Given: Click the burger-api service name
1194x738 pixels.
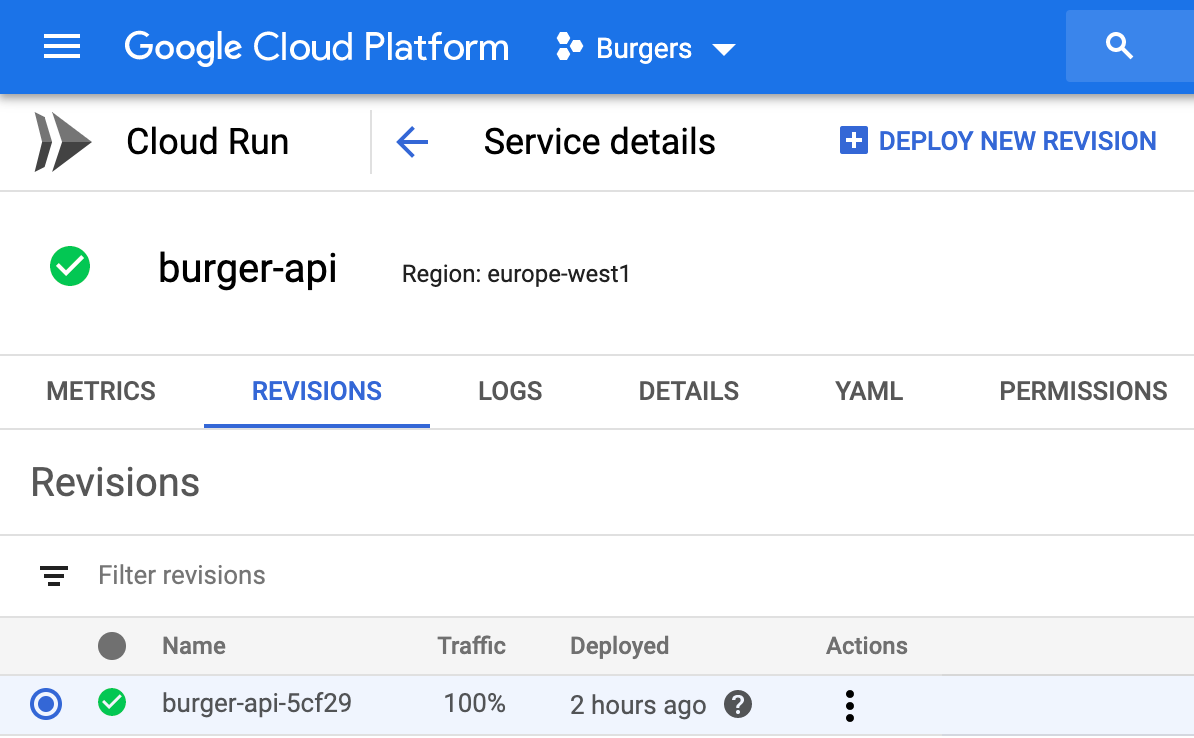Looking at the screenshot, I should (247, 268).
